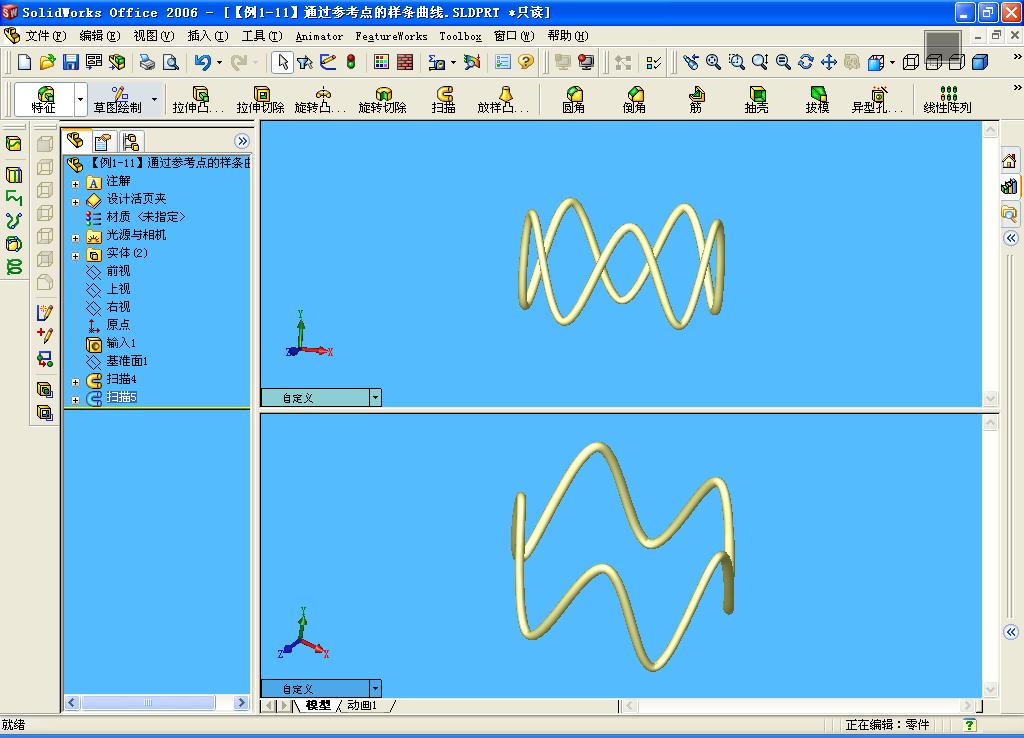
Task: Switch to Shaded display mode
Action: (980, 62)
